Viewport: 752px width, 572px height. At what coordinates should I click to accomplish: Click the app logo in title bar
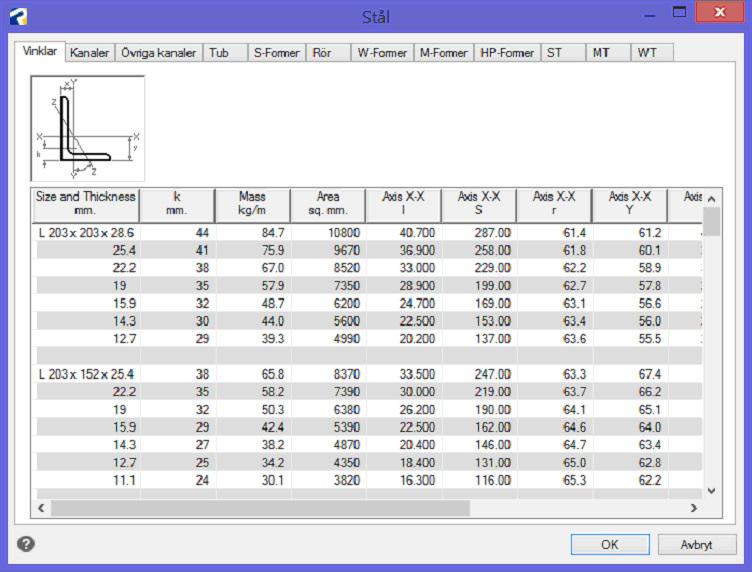click(x=18, y=17)
